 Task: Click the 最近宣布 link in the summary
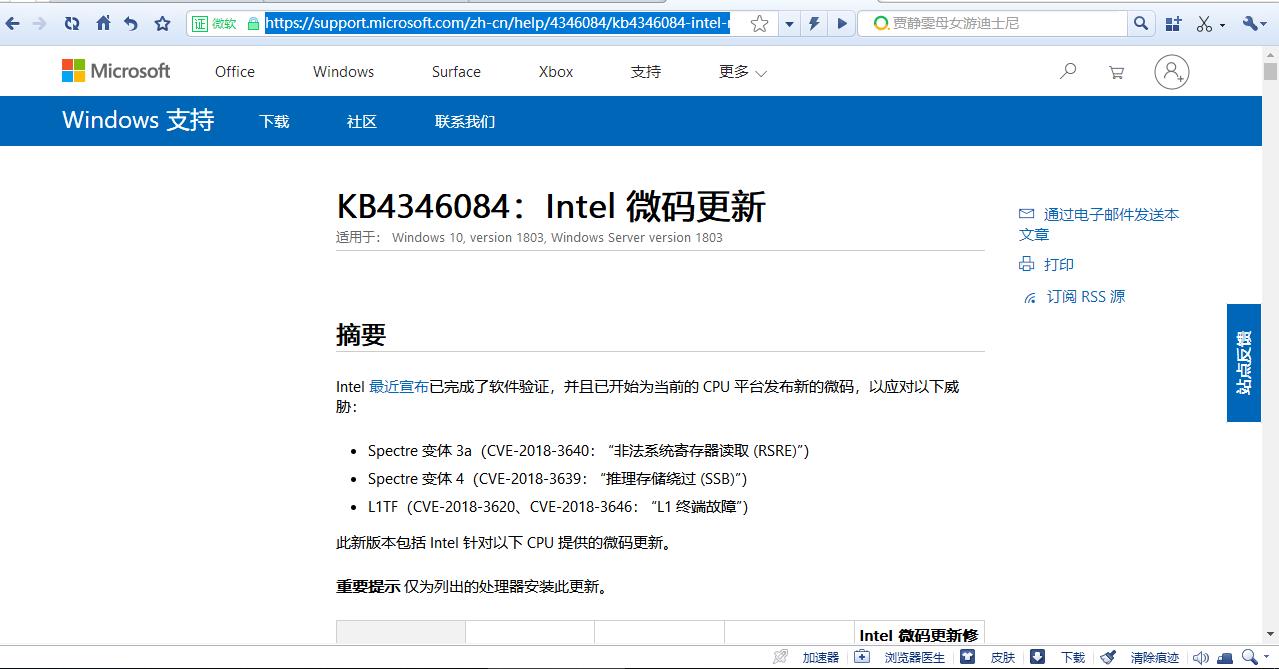399,386
